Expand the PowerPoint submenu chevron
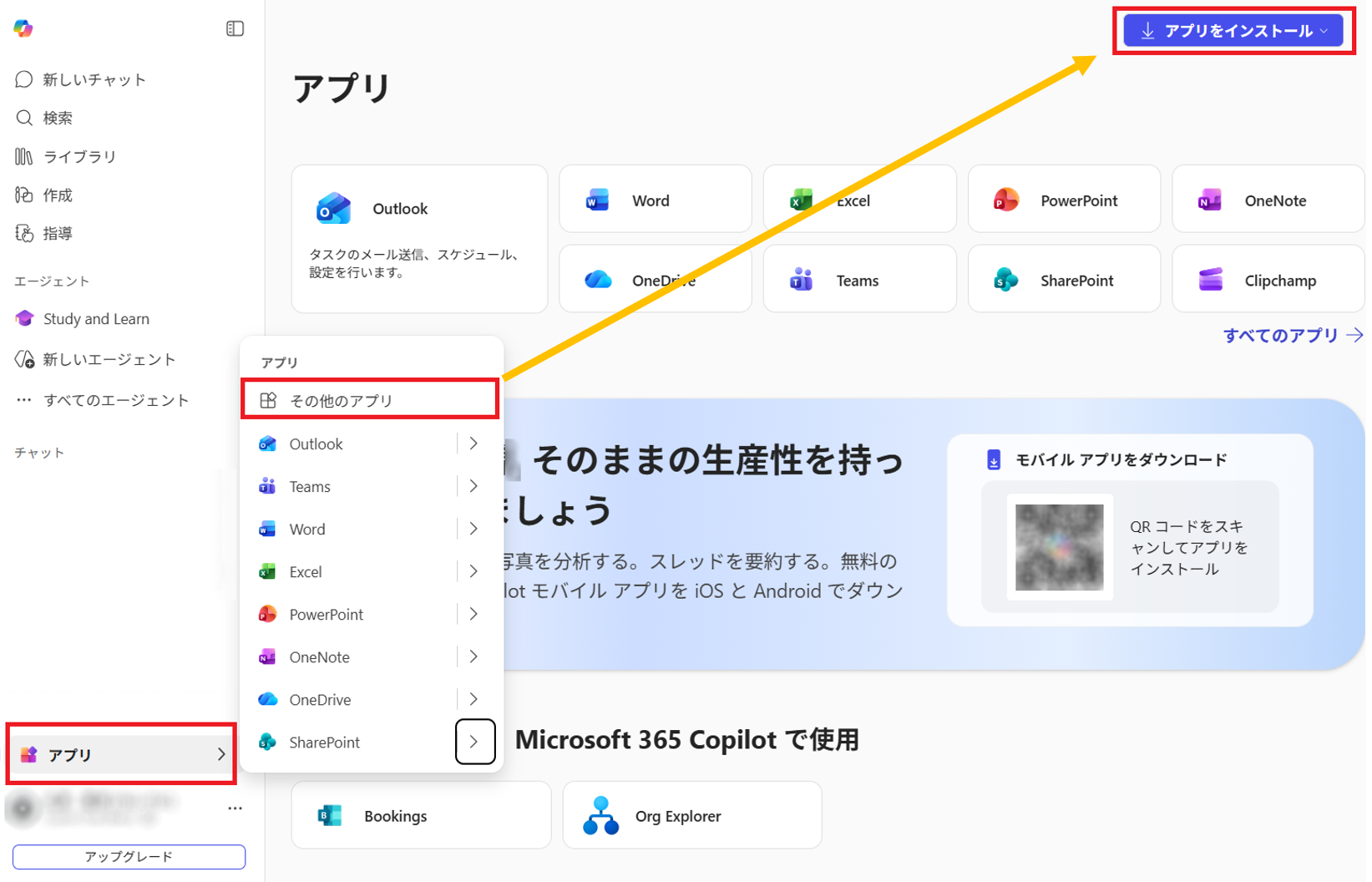This screenshot has height=882, width=1372. [x=474, y=614]
